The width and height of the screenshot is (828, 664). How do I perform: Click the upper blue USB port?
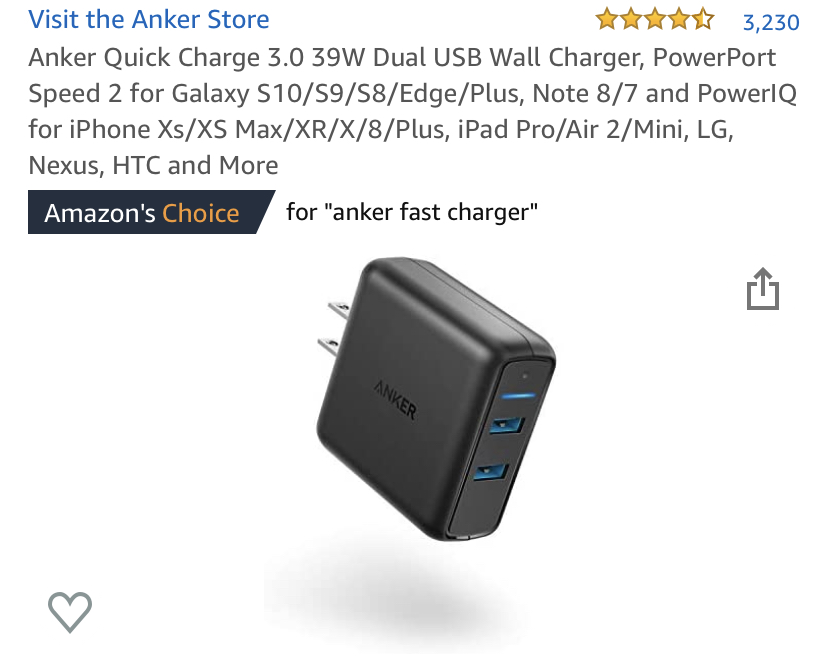click(x=506, y=425)
